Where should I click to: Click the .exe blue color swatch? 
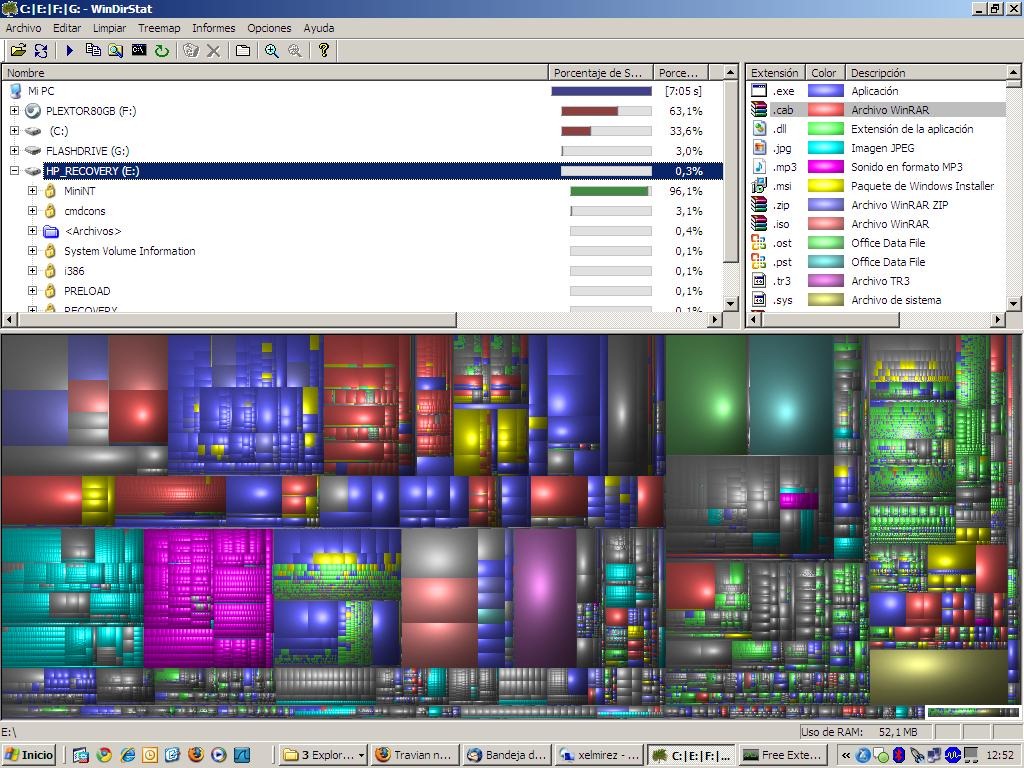pyautogui.click(x=825, y=91)
